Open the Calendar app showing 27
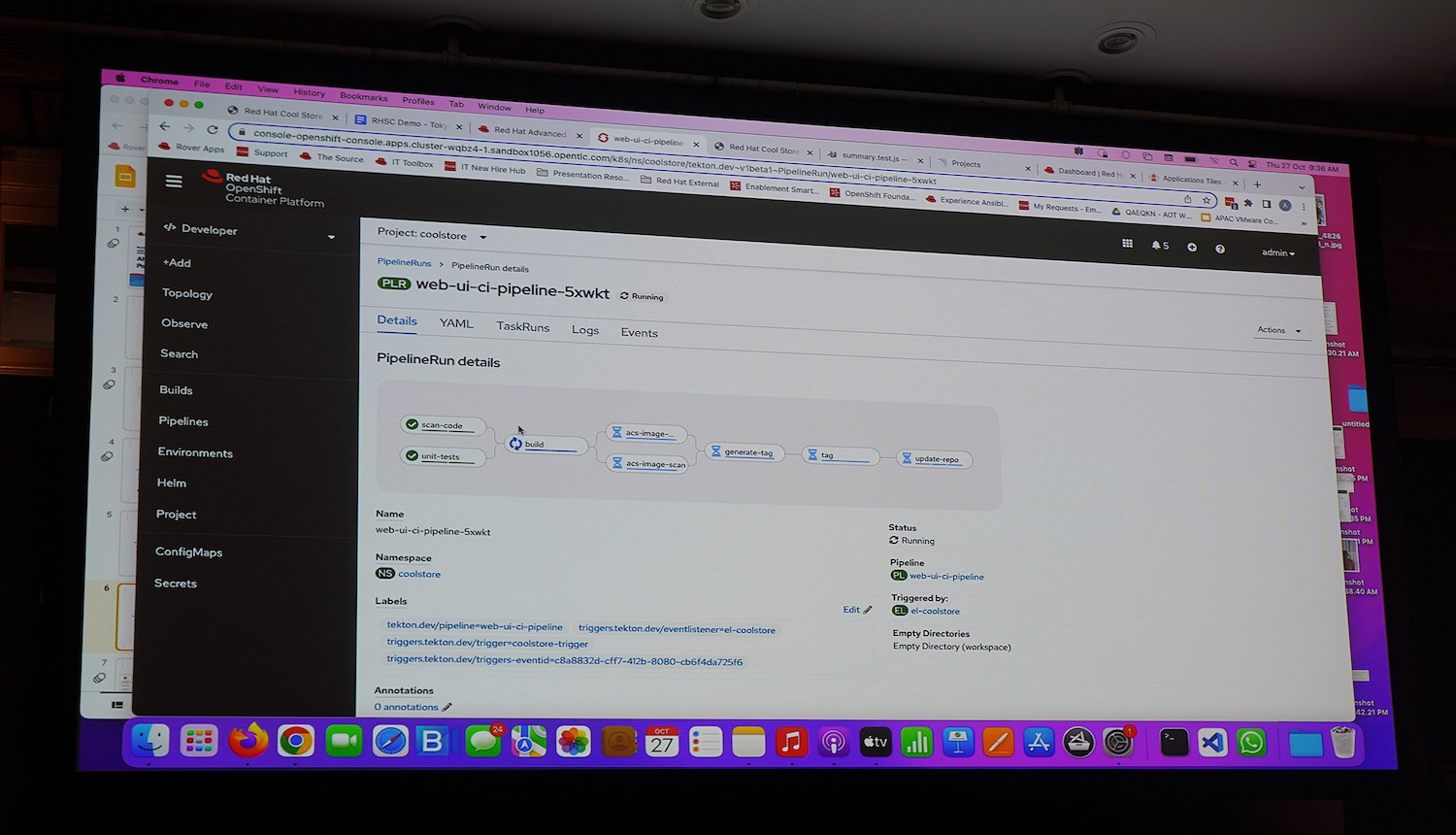The height and width of the screenshot is (835, 1456). point(662,743)
